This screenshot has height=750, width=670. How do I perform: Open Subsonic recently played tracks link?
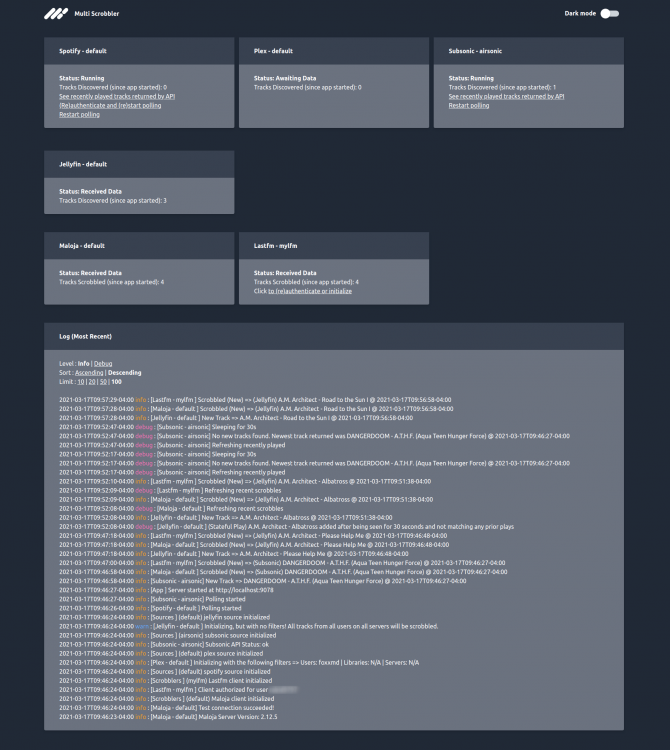(x=506, y=96)
